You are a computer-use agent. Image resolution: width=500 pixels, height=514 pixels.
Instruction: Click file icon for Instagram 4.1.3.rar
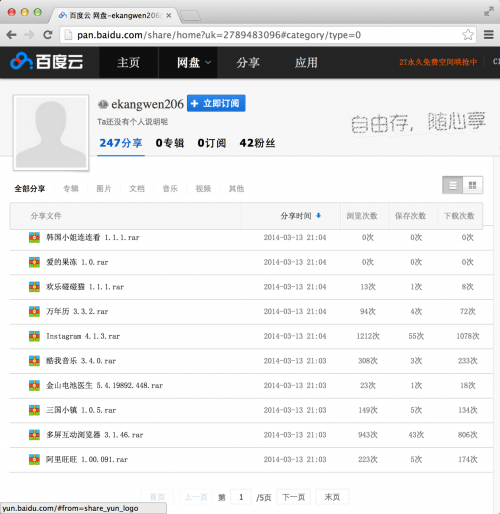[34, 336]
